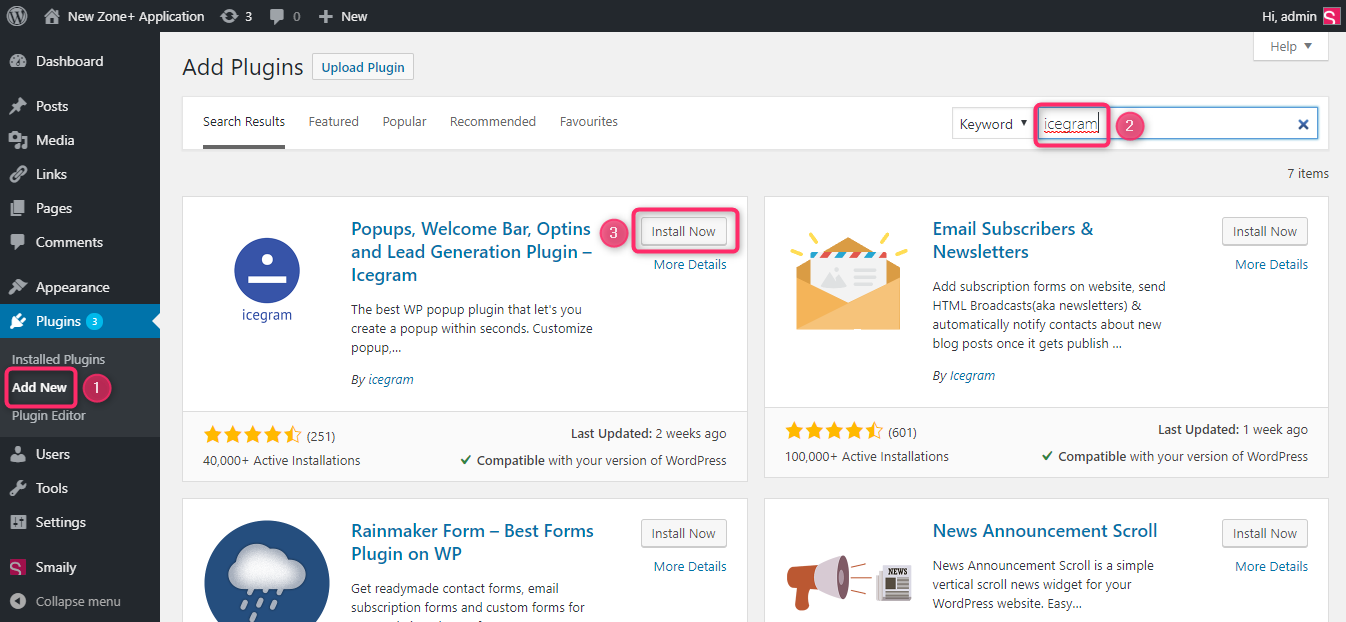Click the Smaily avatar next to Hi, admin
The width and height of the screenshot is (1346, 622).
tap(1331, 16)
